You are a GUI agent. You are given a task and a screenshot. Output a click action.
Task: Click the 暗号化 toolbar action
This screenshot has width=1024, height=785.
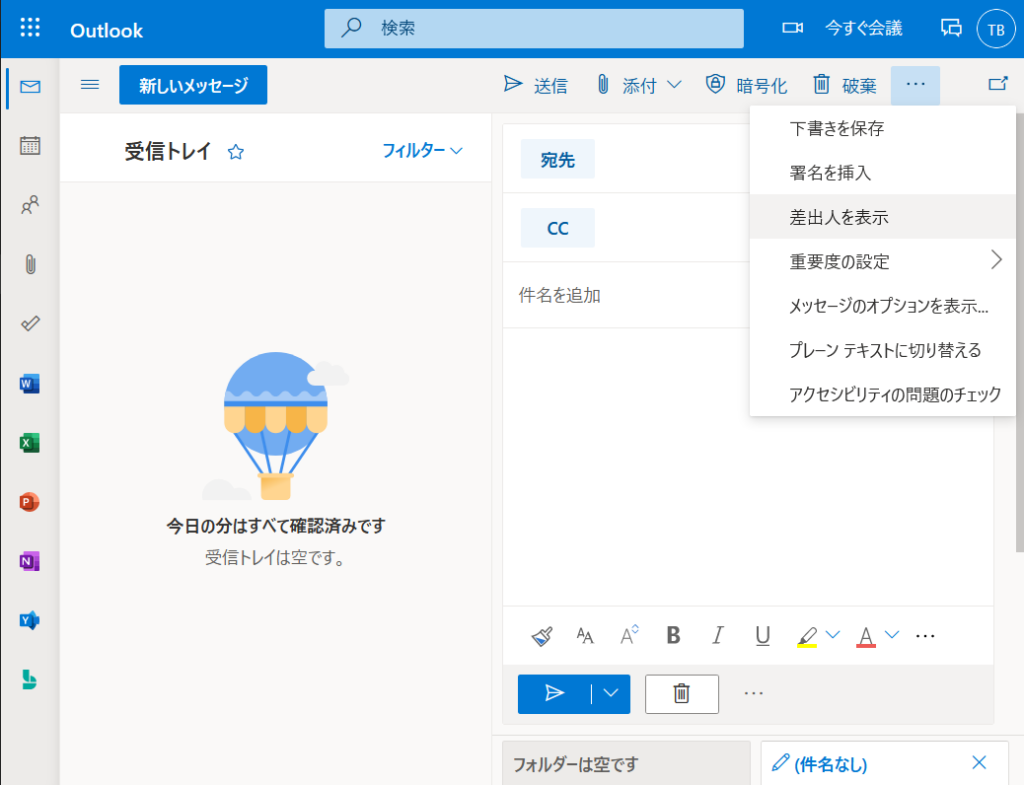(x=746, y=86)
